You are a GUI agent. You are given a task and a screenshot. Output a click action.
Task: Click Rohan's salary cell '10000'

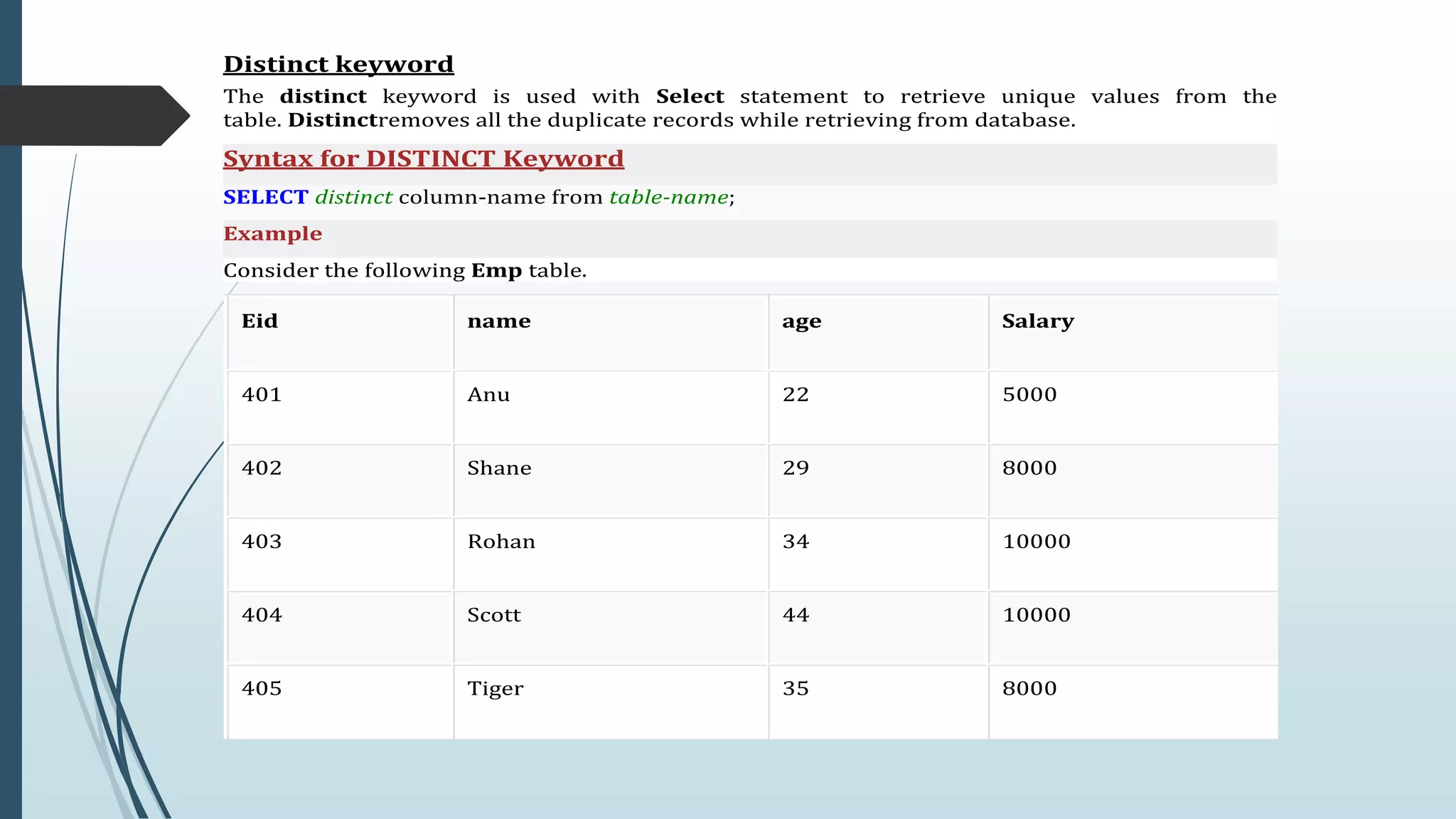1134,555
